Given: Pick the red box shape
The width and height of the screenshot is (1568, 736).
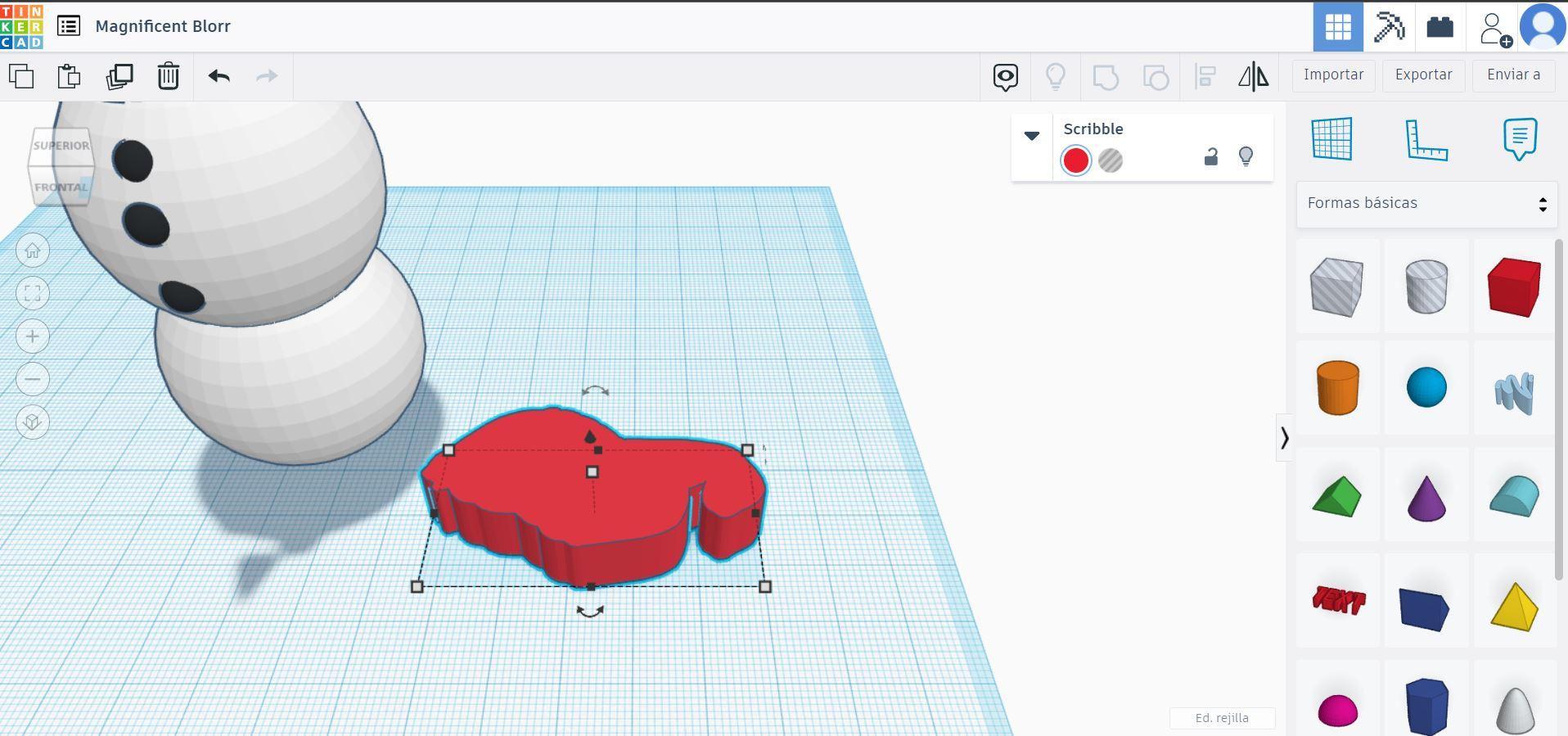Looking at the screenshot, I should tap(1514, 287).
